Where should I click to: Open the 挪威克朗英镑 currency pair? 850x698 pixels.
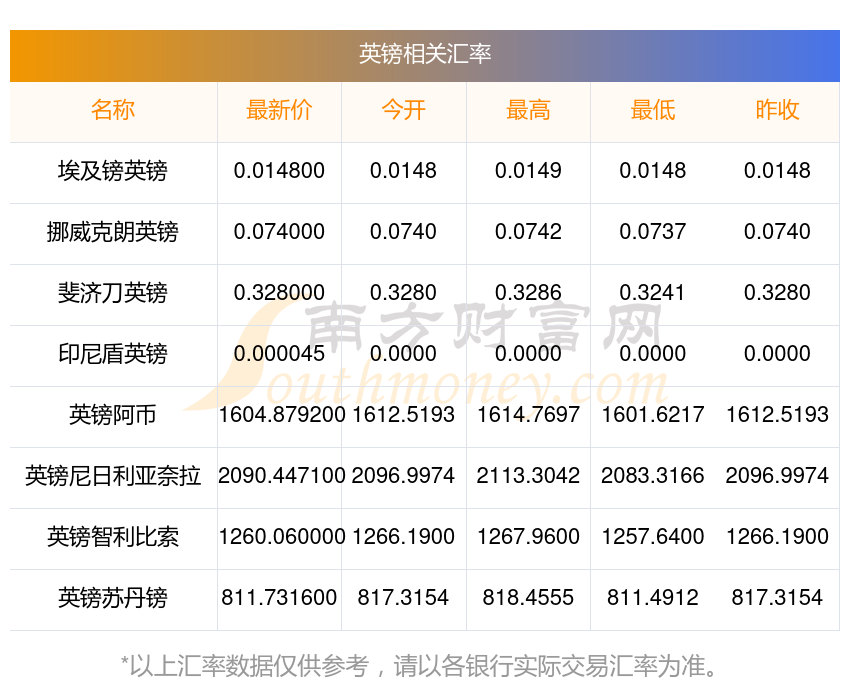[113, 232]
